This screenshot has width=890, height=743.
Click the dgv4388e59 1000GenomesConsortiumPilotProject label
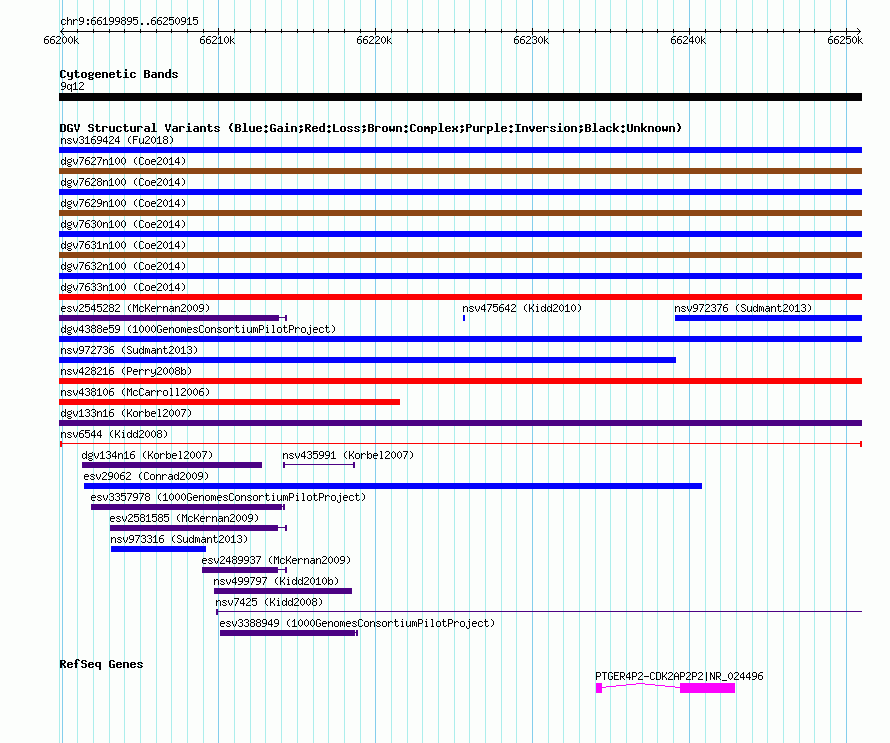(x=198, y=329)
